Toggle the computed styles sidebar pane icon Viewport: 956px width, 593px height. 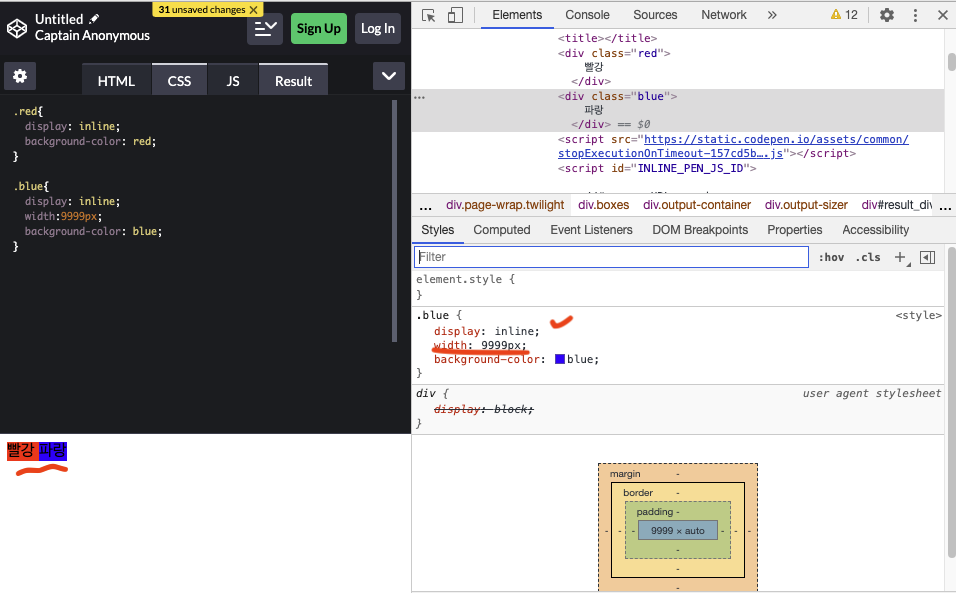[x=927, y=257]
